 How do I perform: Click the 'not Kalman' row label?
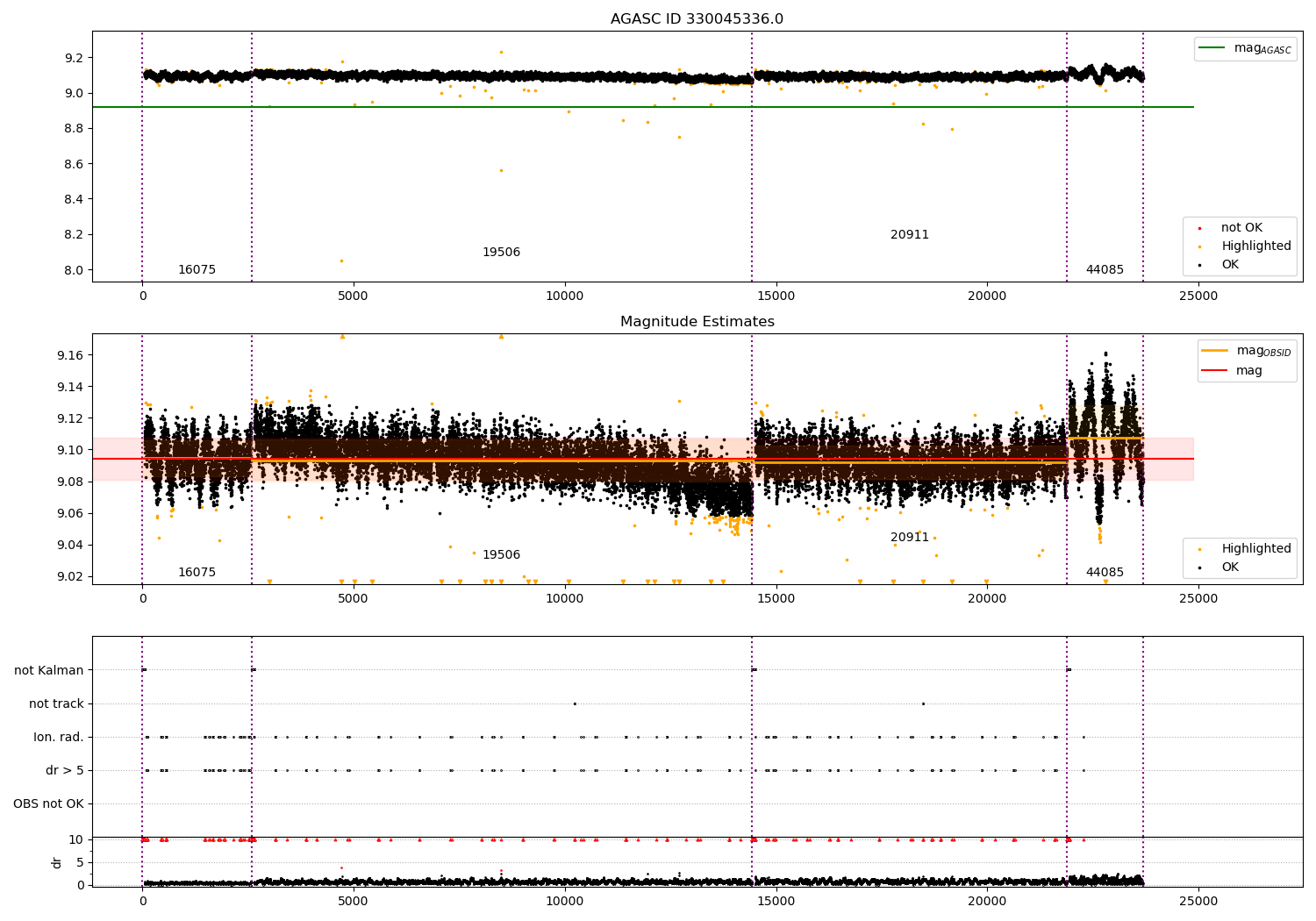click(49, 671)
